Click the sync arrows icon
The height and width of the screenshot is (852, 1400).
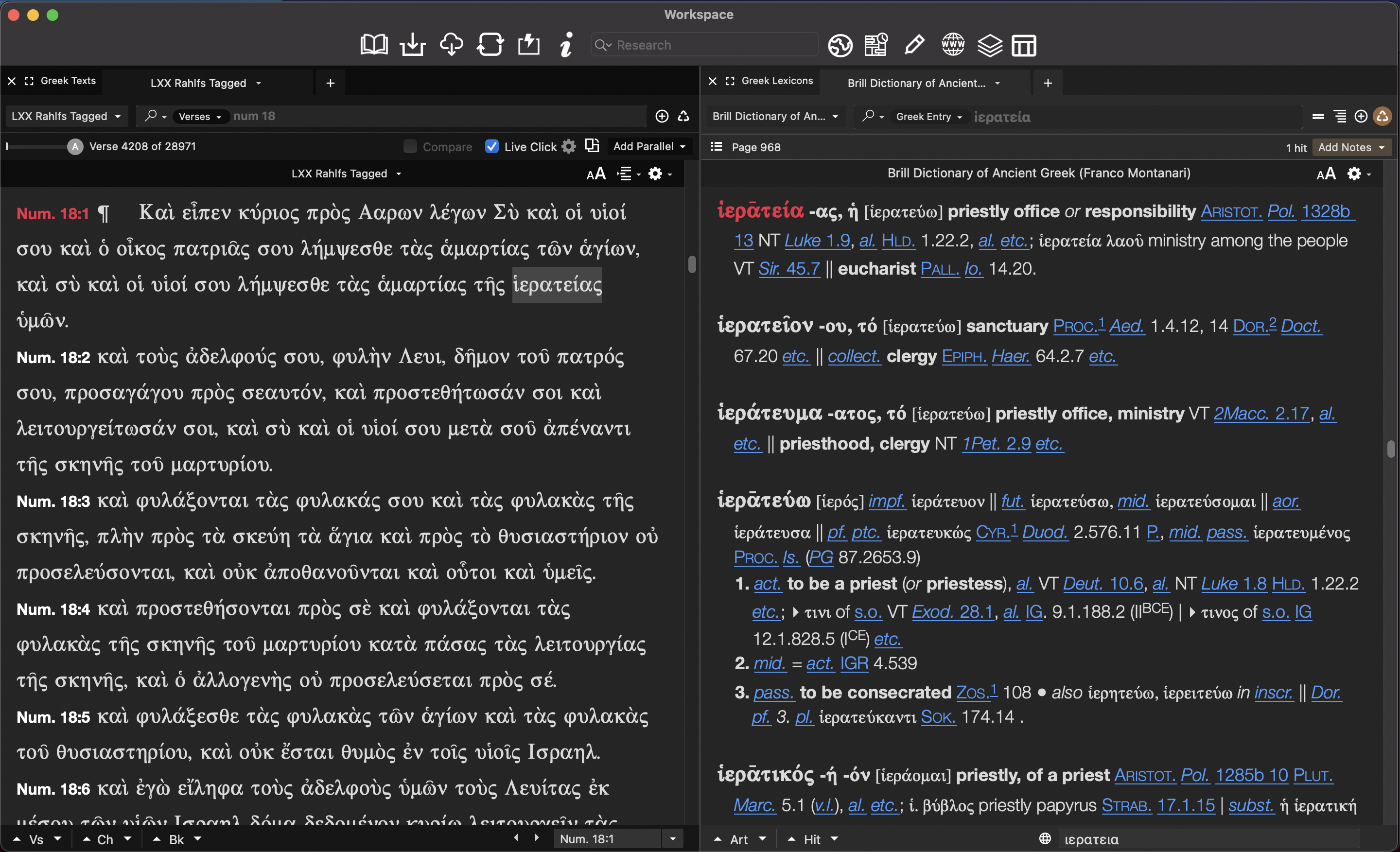click(x=490, y=45)
